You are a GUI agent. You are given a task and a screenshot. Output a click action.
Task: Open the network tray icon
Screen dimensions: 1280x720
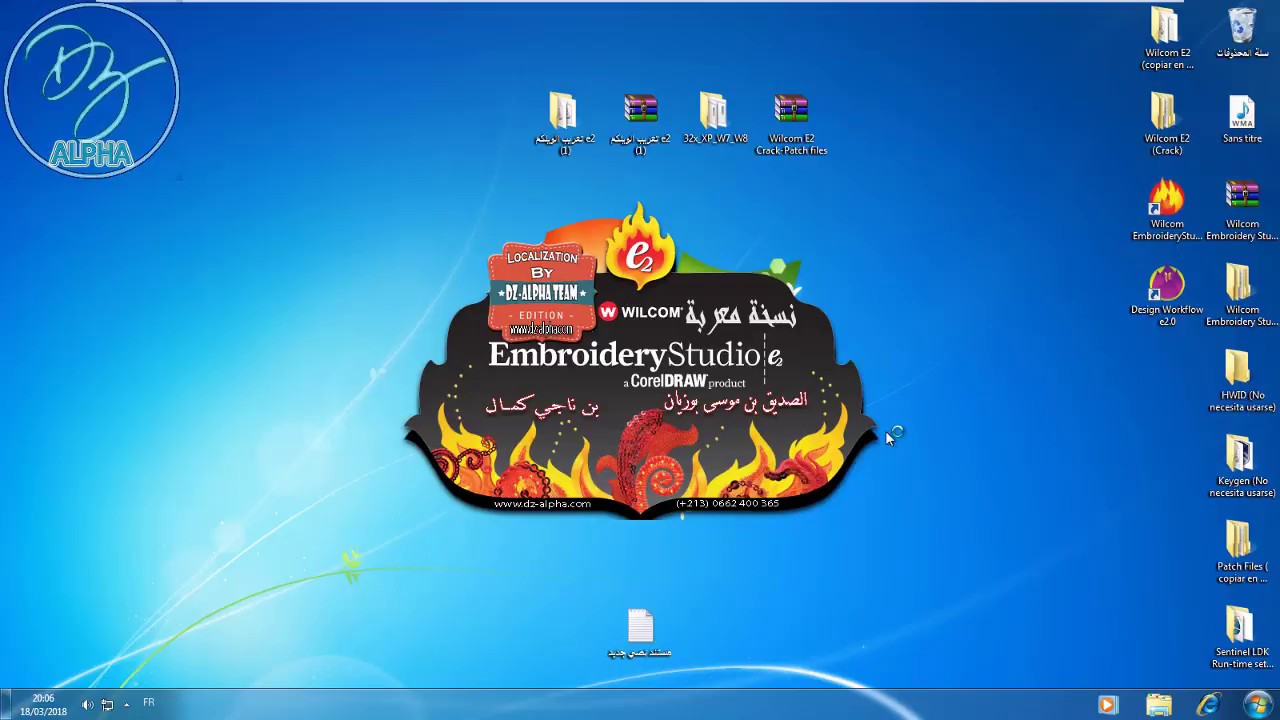[x=107, y=705]
